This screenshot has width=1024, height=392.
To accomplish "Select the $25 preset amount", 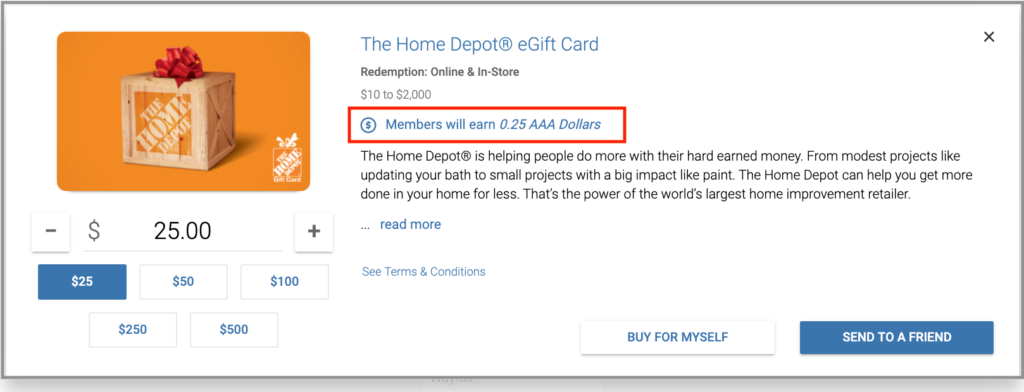I will pyautogui.click(x=82, y=282).
